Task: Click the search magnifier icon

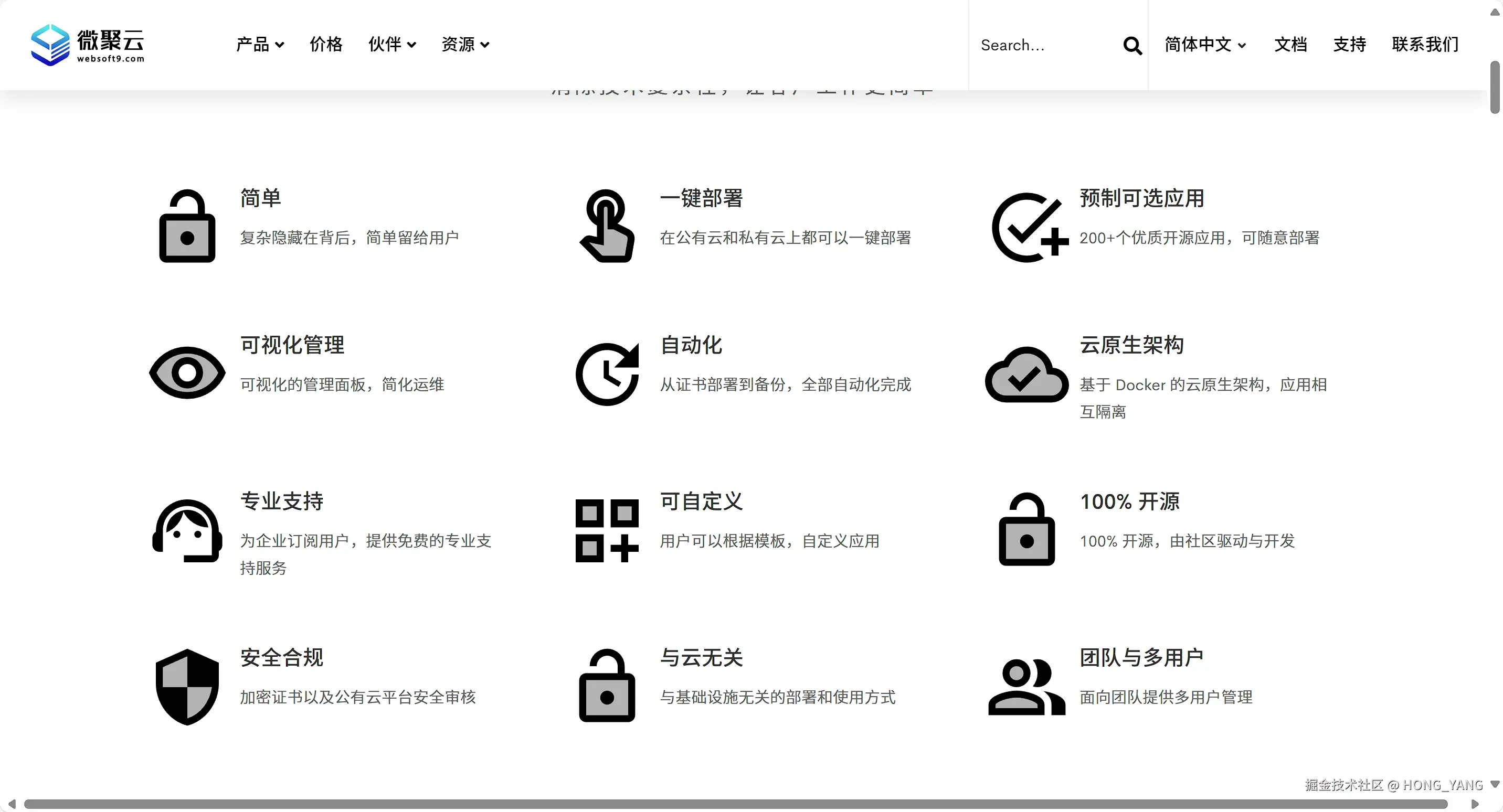Action: 1131,45
